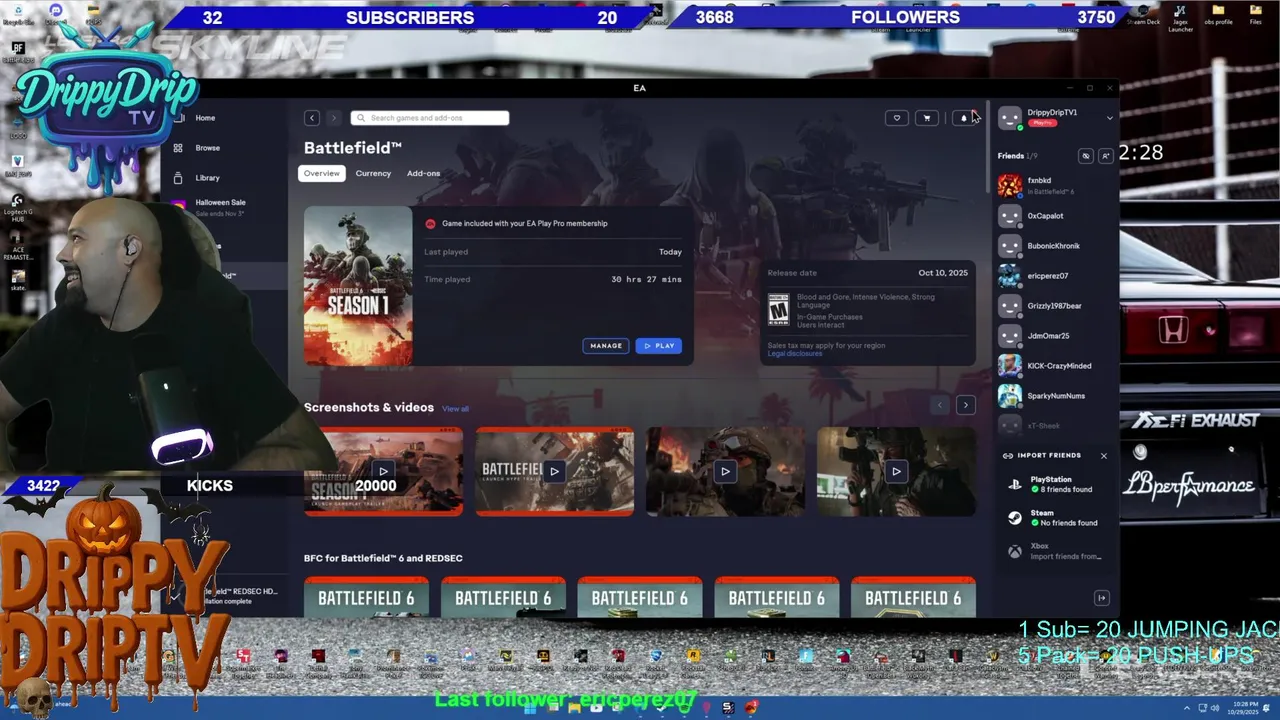The image size is (1280, 720).
Task: Click the PLAY button
Action: [x=659, y=346]
